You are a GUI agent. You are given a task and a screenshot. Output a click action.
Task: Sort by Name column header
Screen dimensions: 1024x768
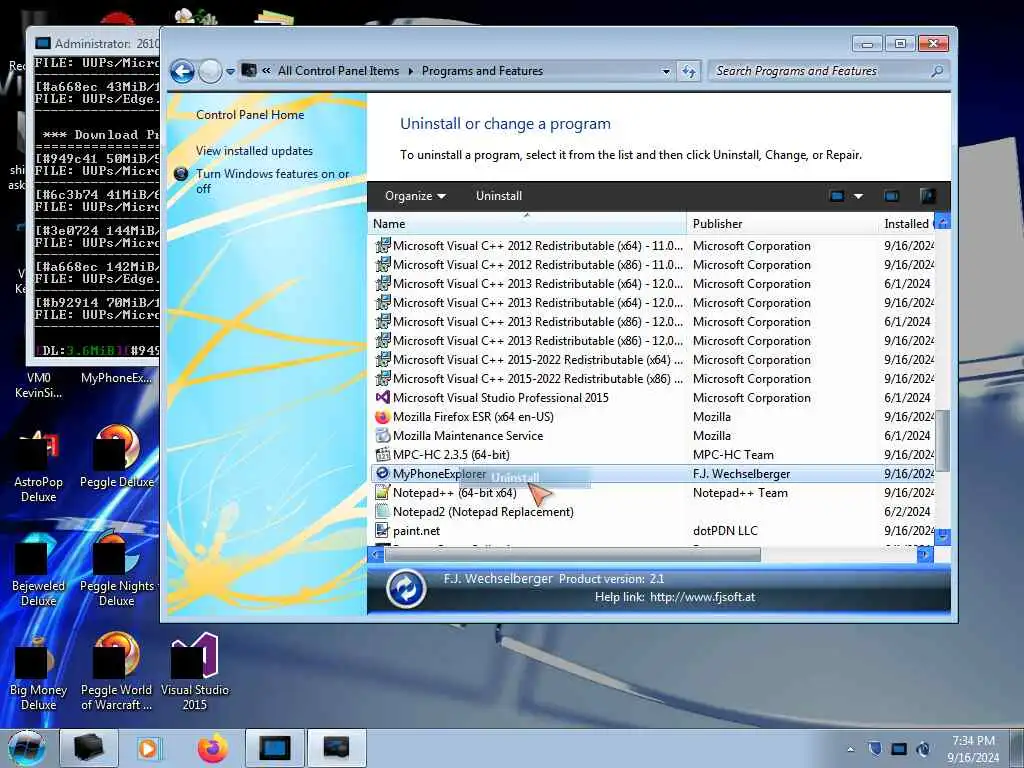coord(526,224)
